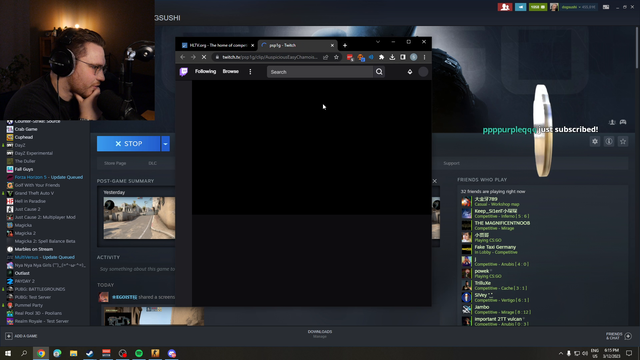Screen dimensions: 640x360
Task: Click the Chrome address bar URL
Action: click(x=270, y=57)
